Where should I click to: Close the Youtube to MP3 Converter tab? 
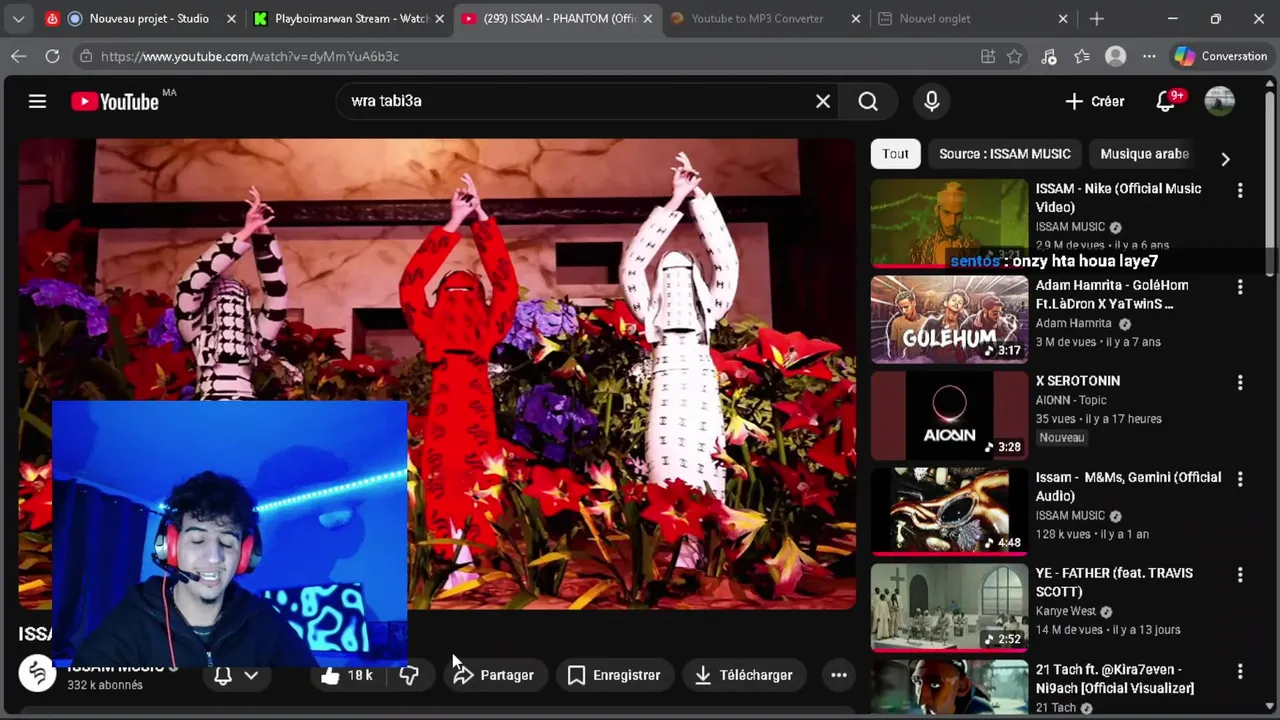(x=855, y=18)
